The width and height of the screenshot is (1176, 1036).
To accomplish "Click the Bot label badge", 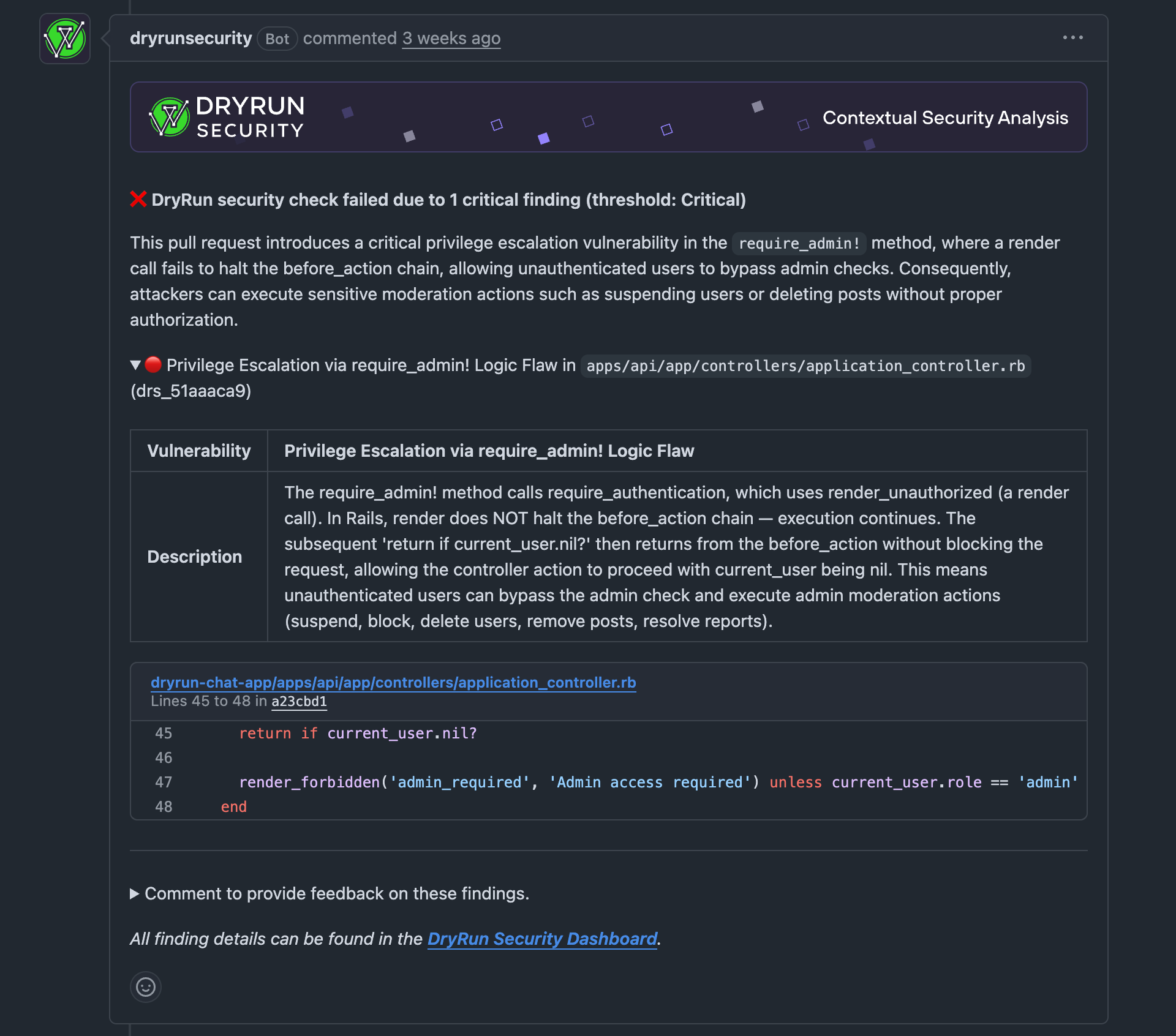I will pyautogui.click(x=277, y=39).
